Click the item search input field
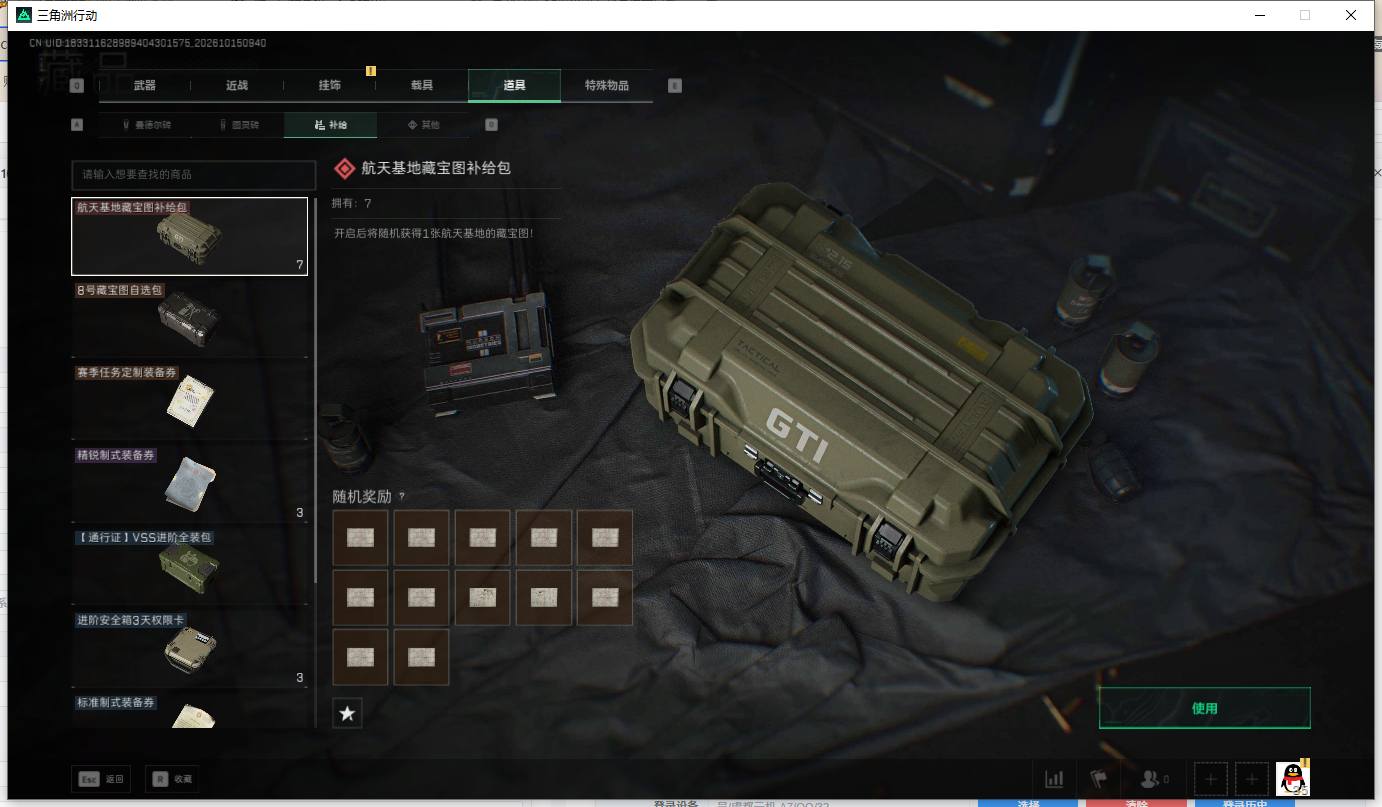The height and width of the screenshot is (807, 1382). 194,174
